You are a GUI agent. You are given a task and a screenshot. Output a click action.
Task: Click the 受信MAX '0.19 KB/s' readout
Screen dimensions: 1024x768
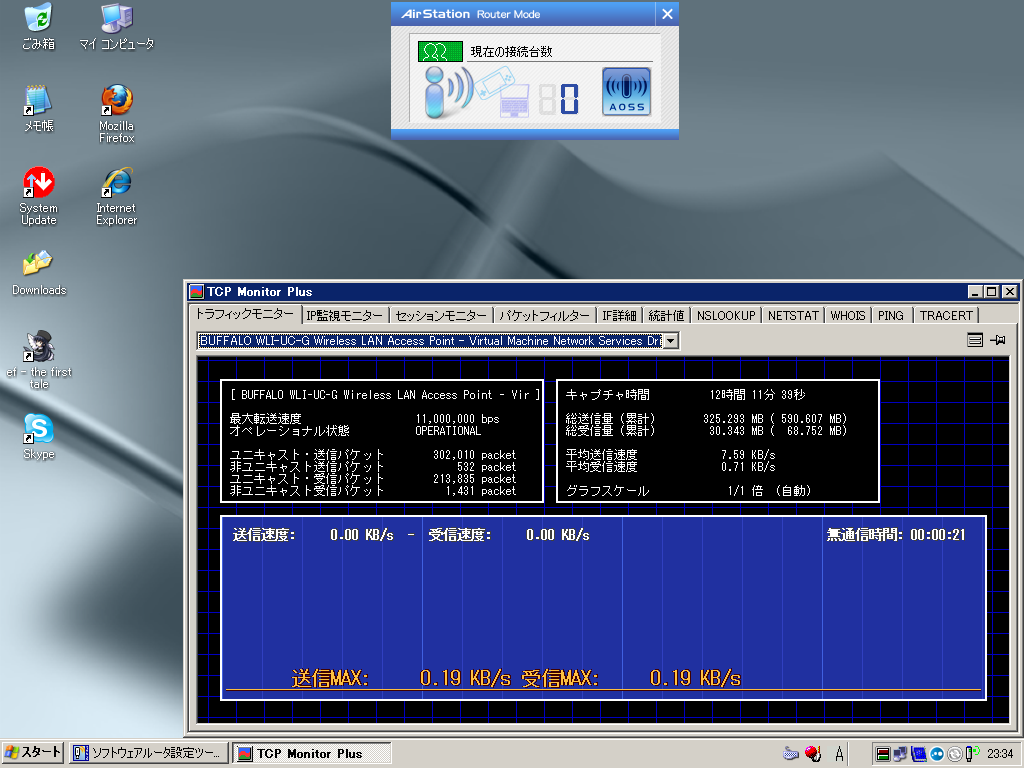click(695, 678)
